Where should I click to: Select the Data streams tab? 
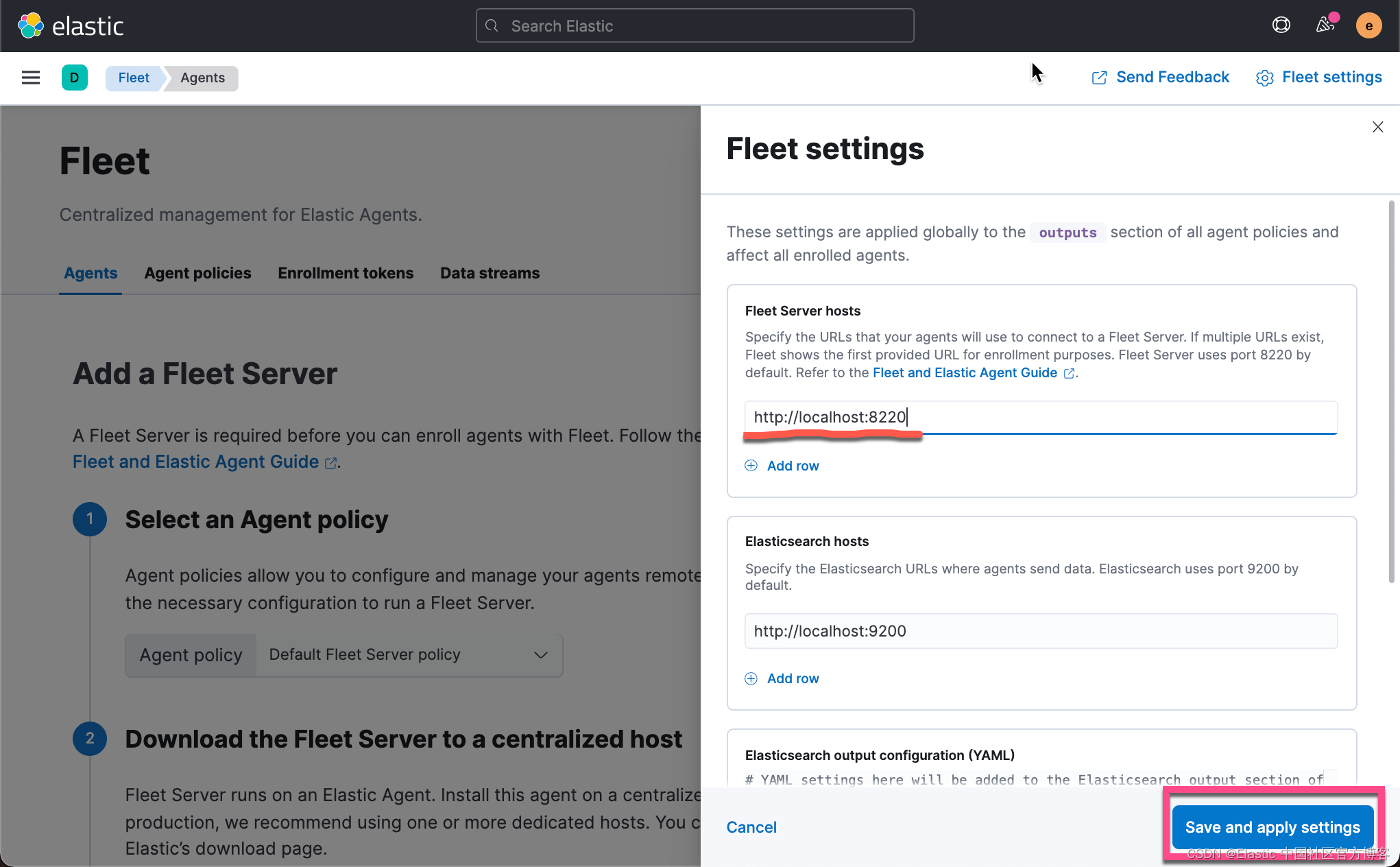click(x=490, y=273)
